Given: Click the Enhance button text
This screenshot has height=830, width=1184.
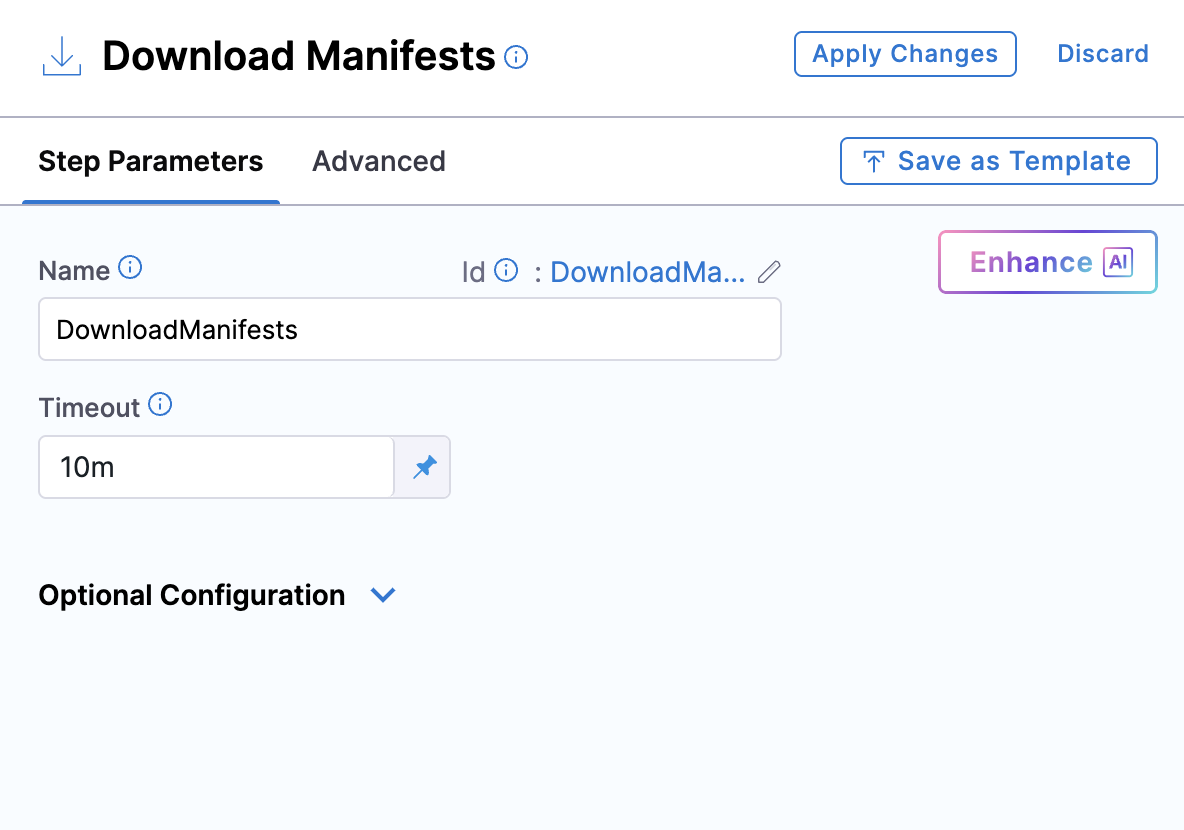Looking at the screenshot, I should tap(1030, 262).
